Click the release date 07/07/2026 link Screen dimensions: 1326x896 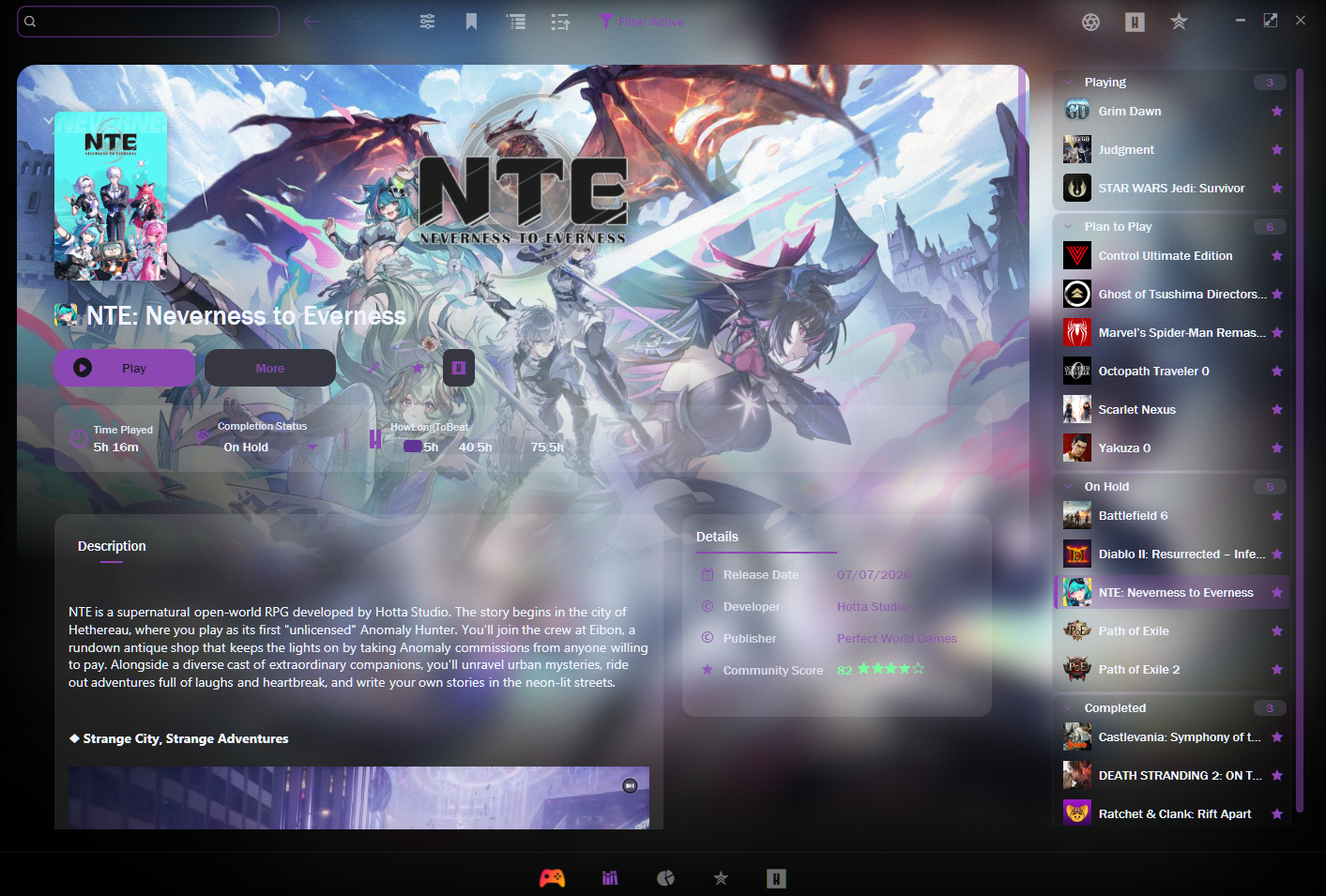pyautogui.click(x=874, y=574)
